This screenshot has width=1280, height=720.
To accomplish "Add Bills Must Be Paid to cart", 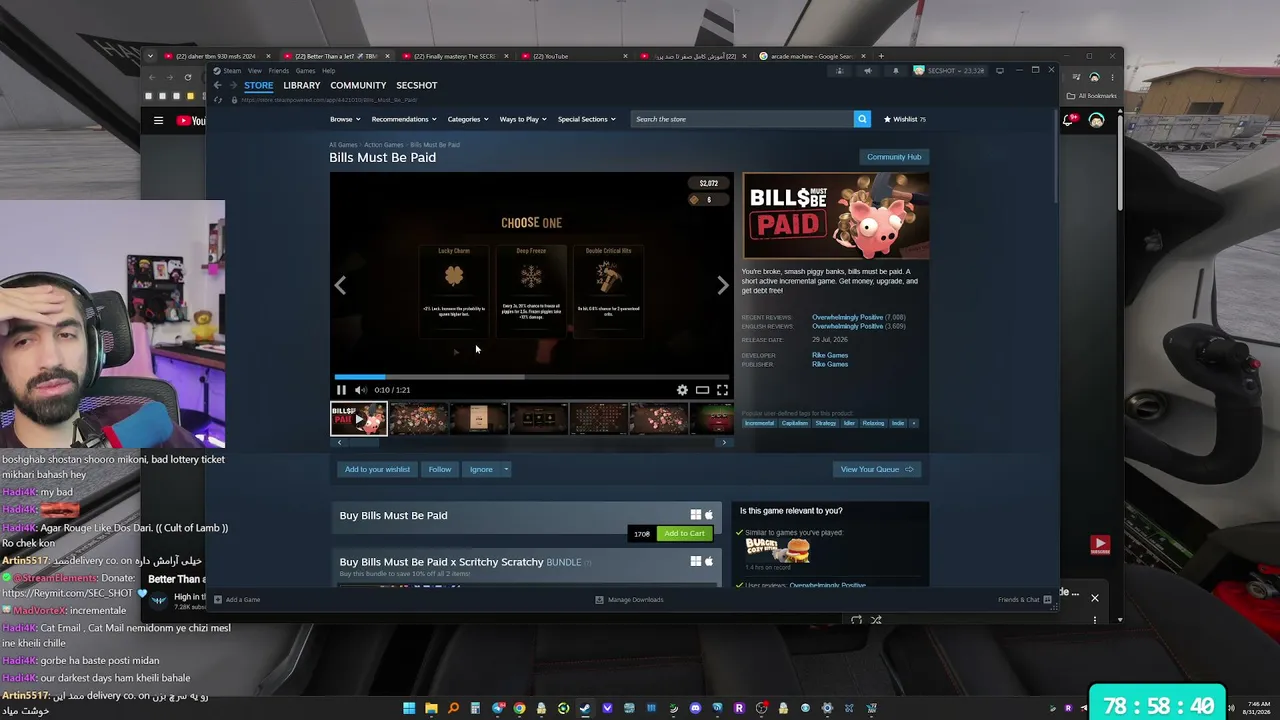I will pos(684,534).
